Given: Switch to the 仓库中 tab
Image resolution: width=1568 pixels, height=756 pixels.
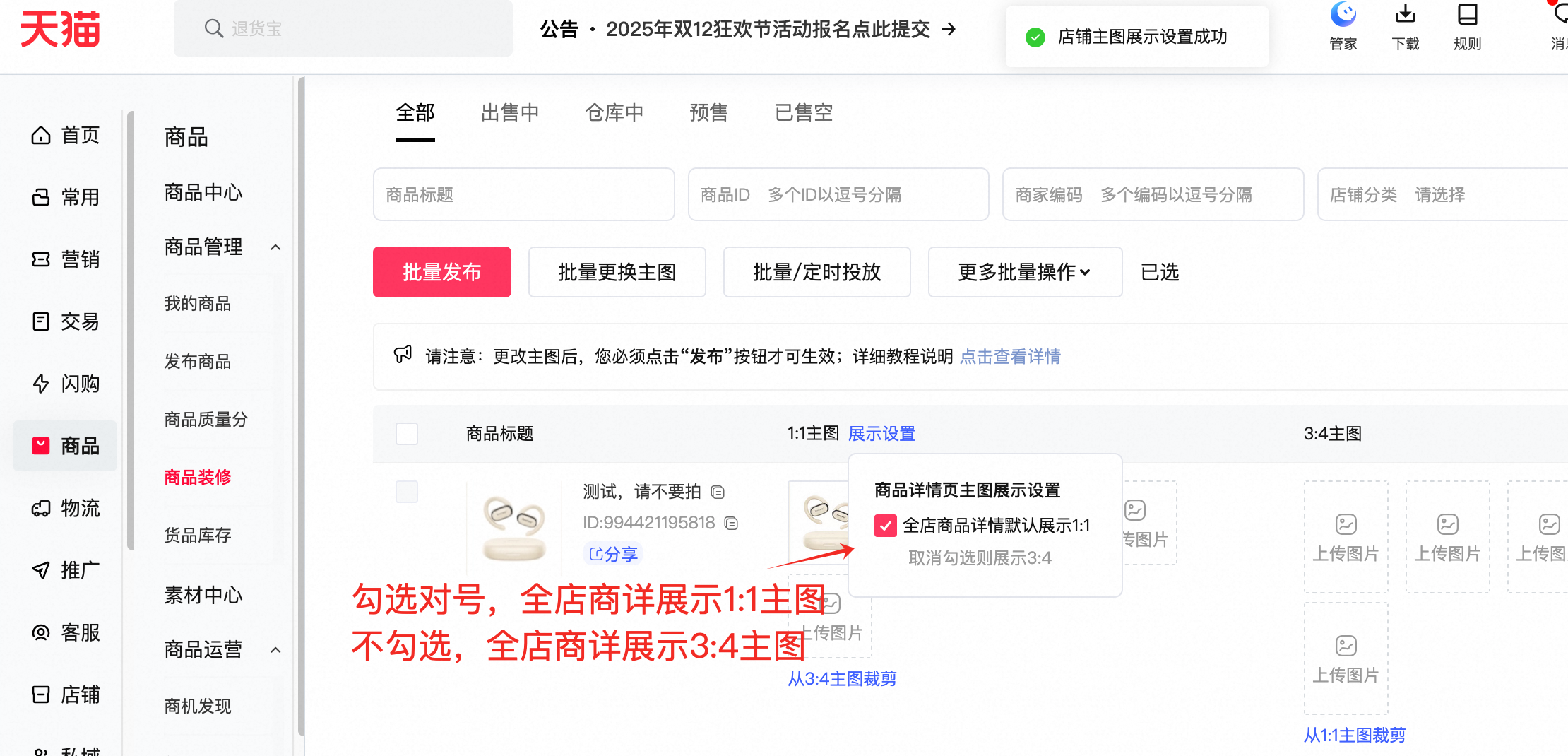Looking at the screenshot, I should point(614,113).
